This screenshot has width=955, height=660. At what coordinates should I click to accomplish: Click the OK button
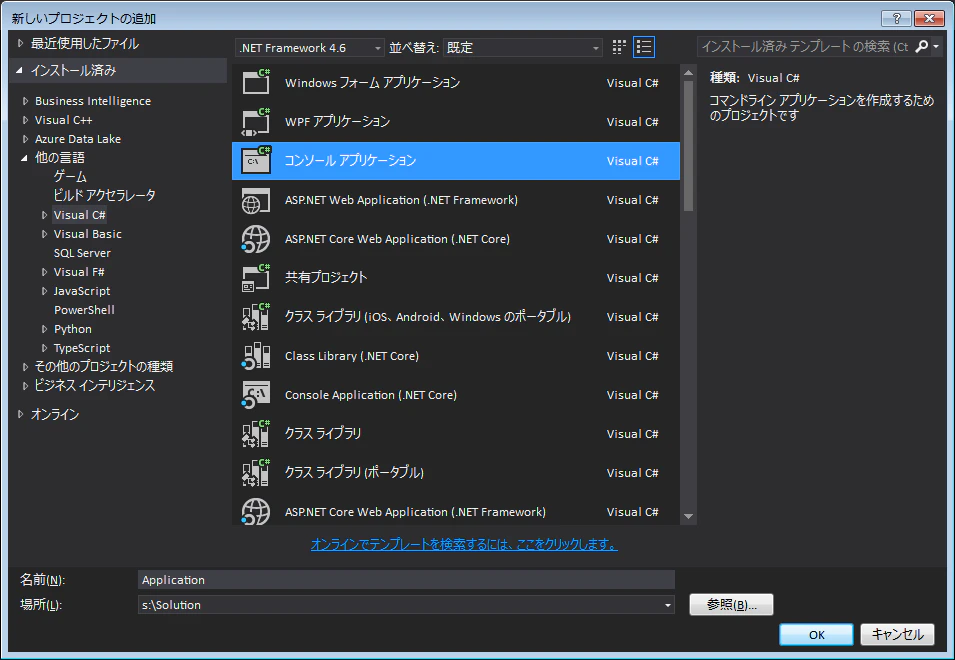point(816,635)
